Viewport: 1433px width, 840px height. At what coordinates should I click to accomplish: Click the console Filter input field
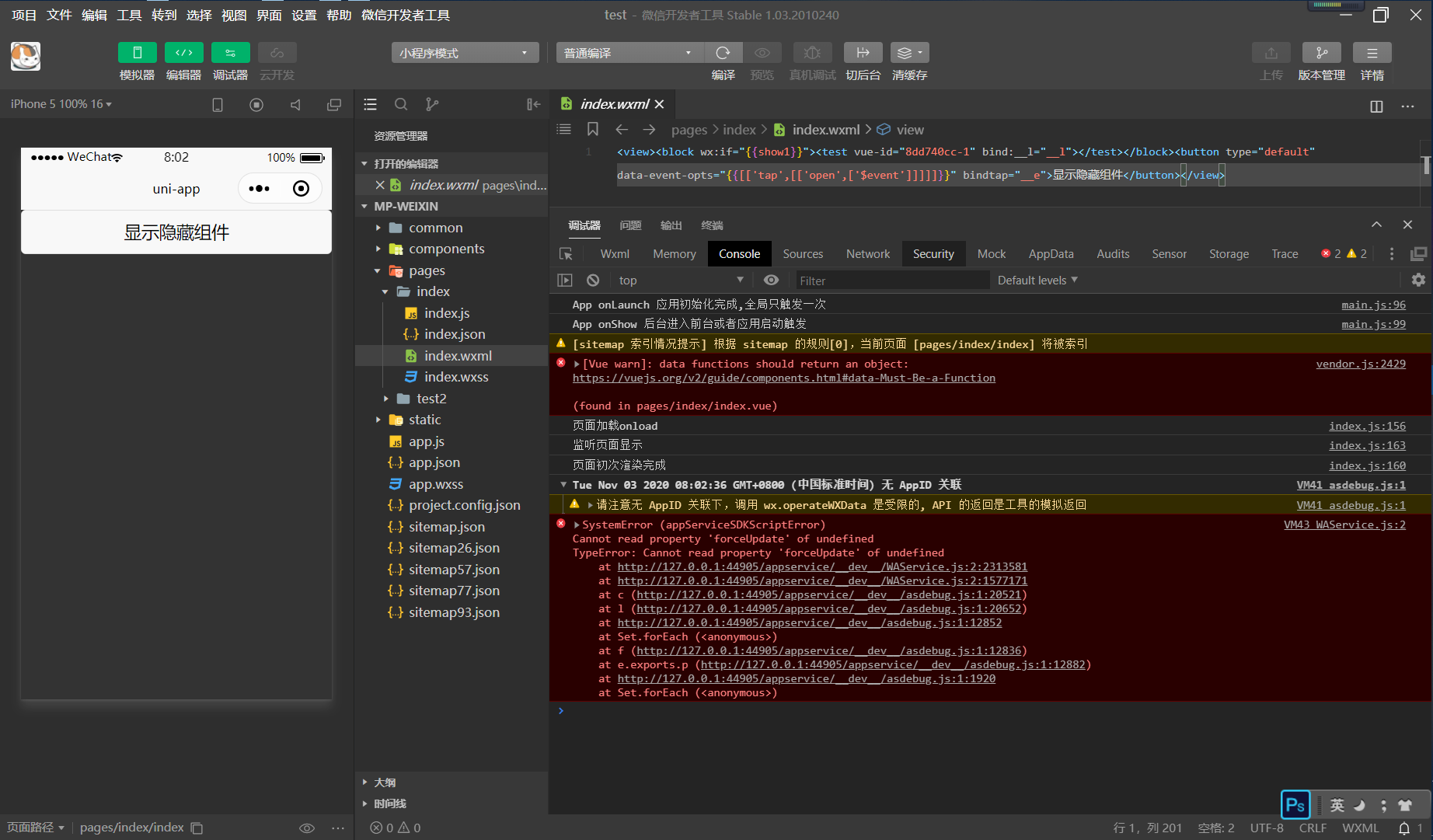(891, 281)
